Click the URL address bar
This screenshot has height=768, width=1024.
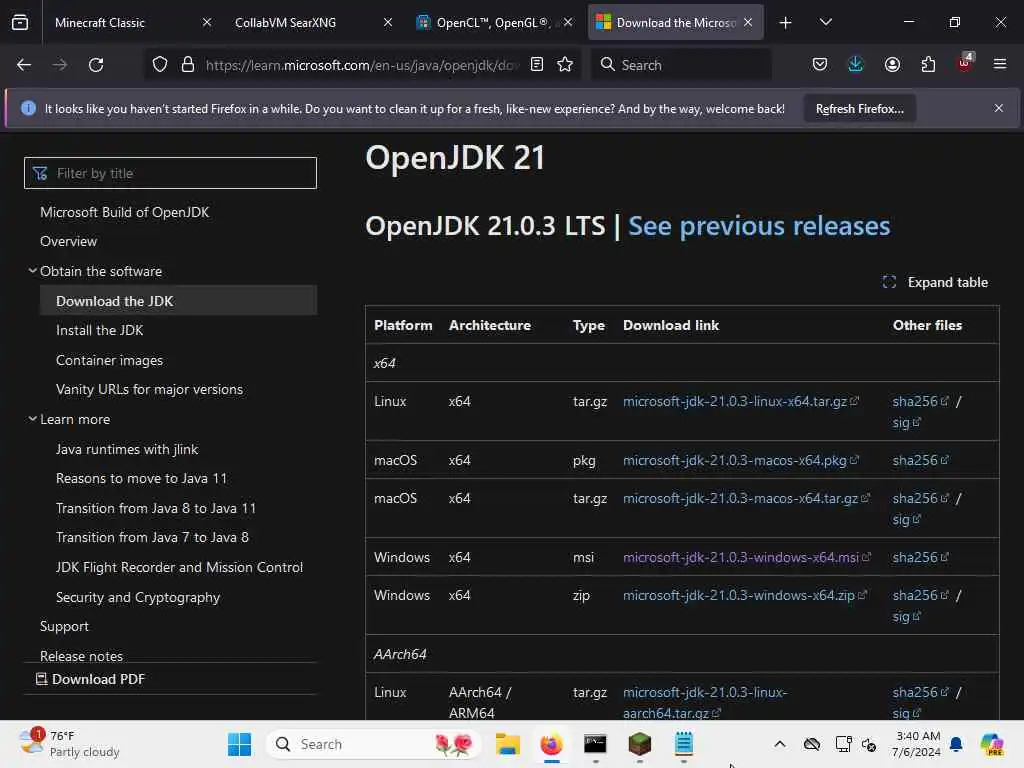(x=361, y=65)
